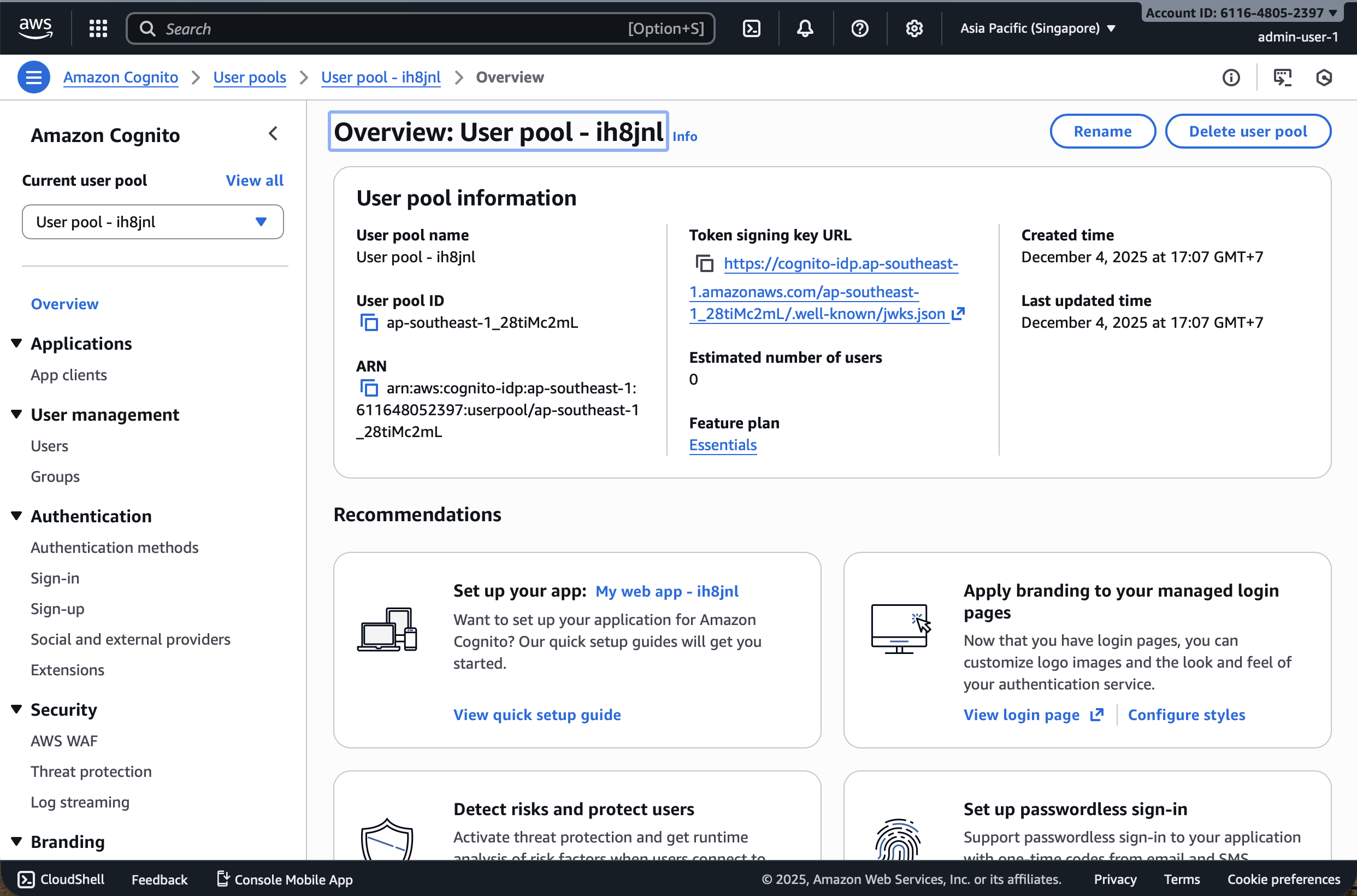Toggle the hamburger navigation menu button
This screenshot has width=1357, height=896.
coord(33,77)
